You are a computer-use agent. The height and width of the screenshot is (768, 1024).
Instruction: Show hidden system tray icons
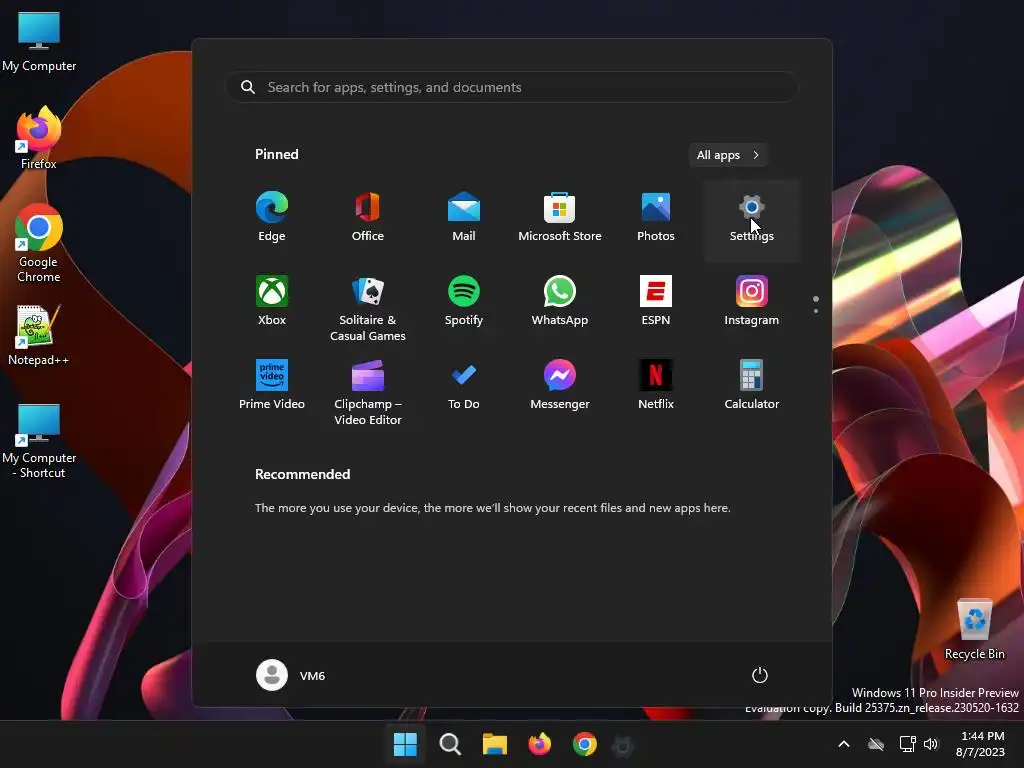[x=844, y=744]
